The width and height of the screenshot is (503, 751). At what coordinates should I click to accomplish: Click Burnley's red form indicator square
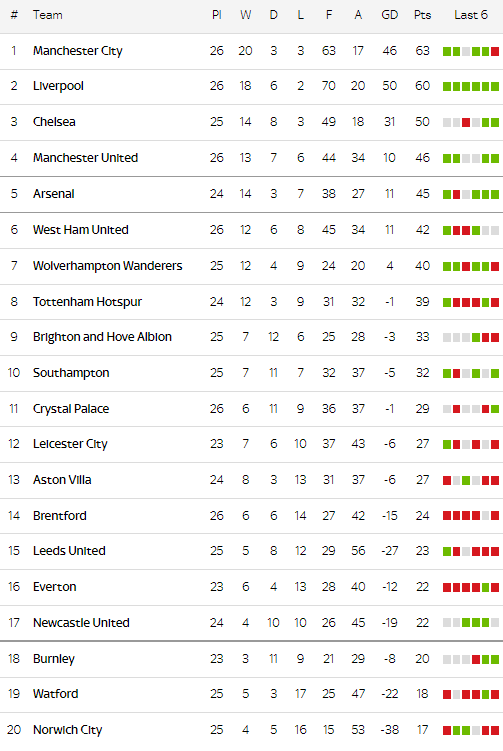(476, 660)
